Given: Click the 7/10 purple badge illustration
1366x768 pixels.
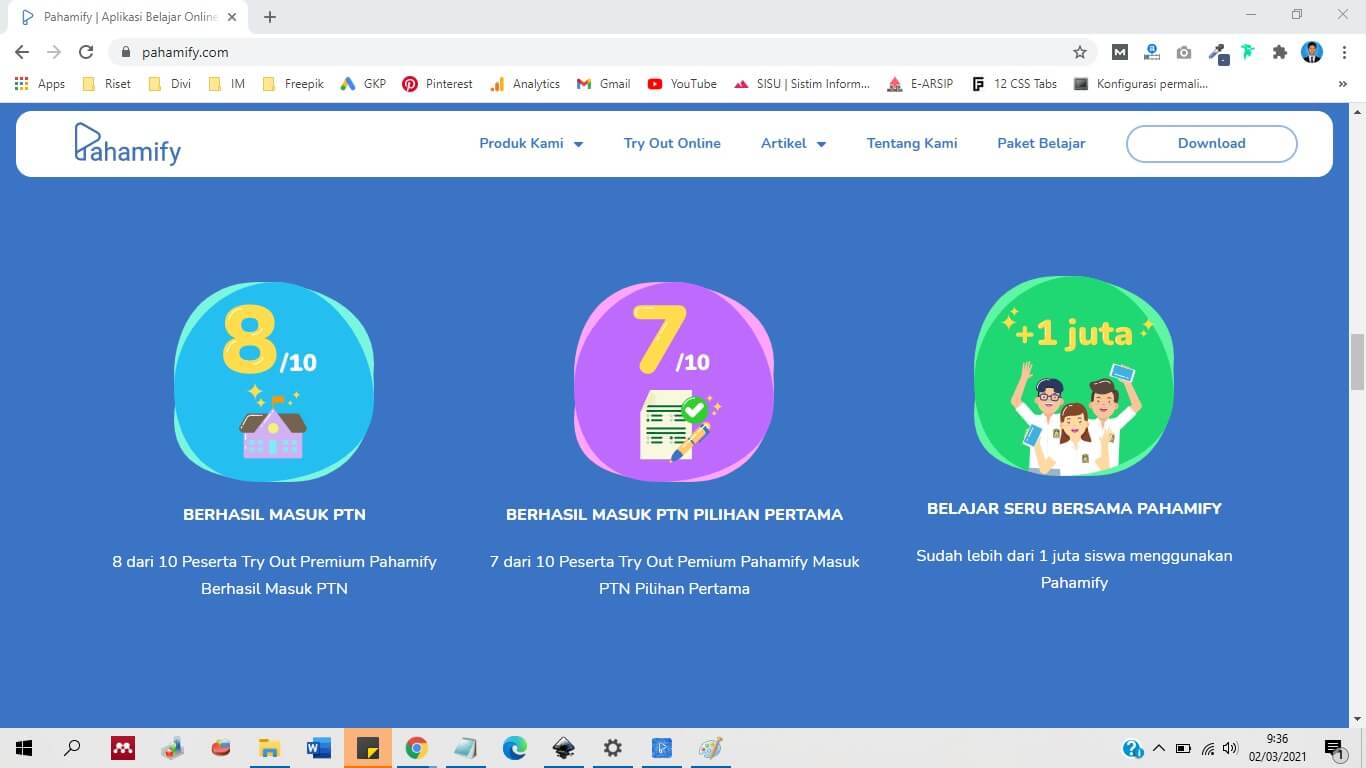Looking at the screenshot, I should [674, 382].
